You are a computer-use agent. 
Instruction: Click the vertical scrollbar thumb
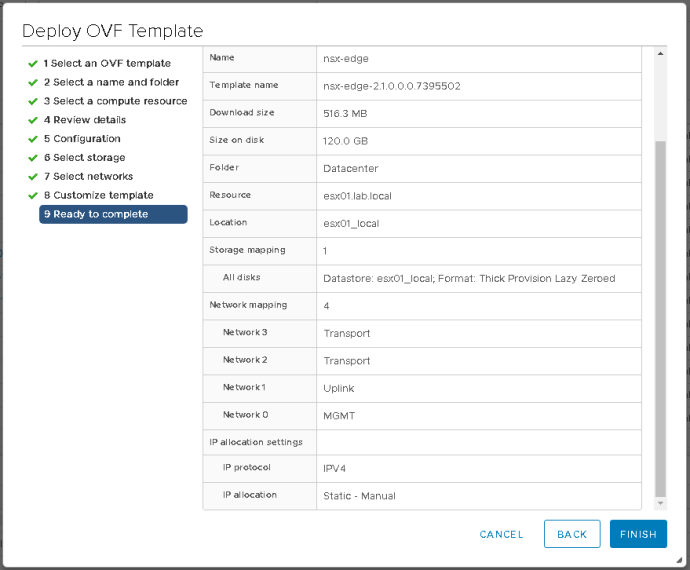tap(660, 319)
